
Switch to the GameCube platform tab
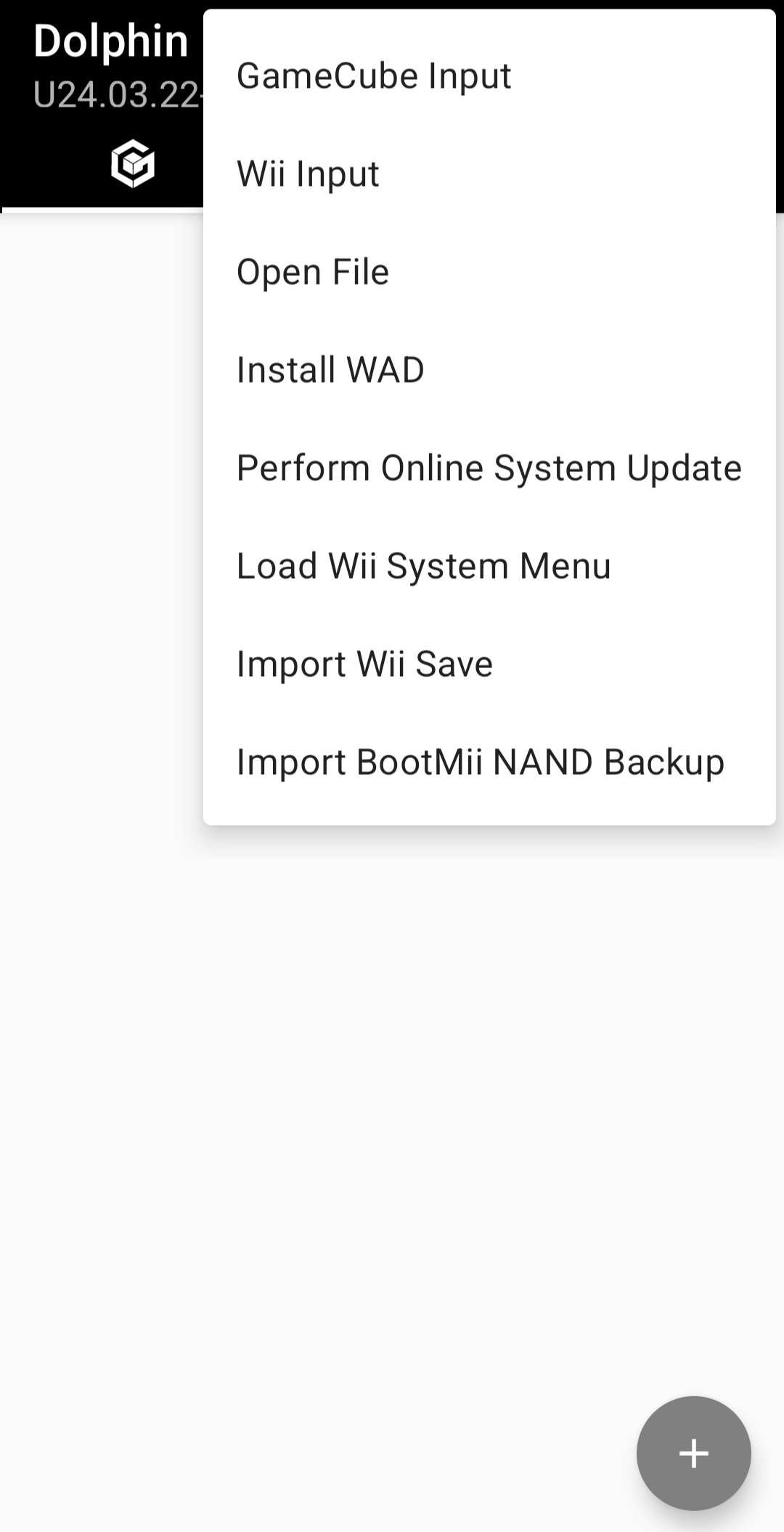[133, 164]
